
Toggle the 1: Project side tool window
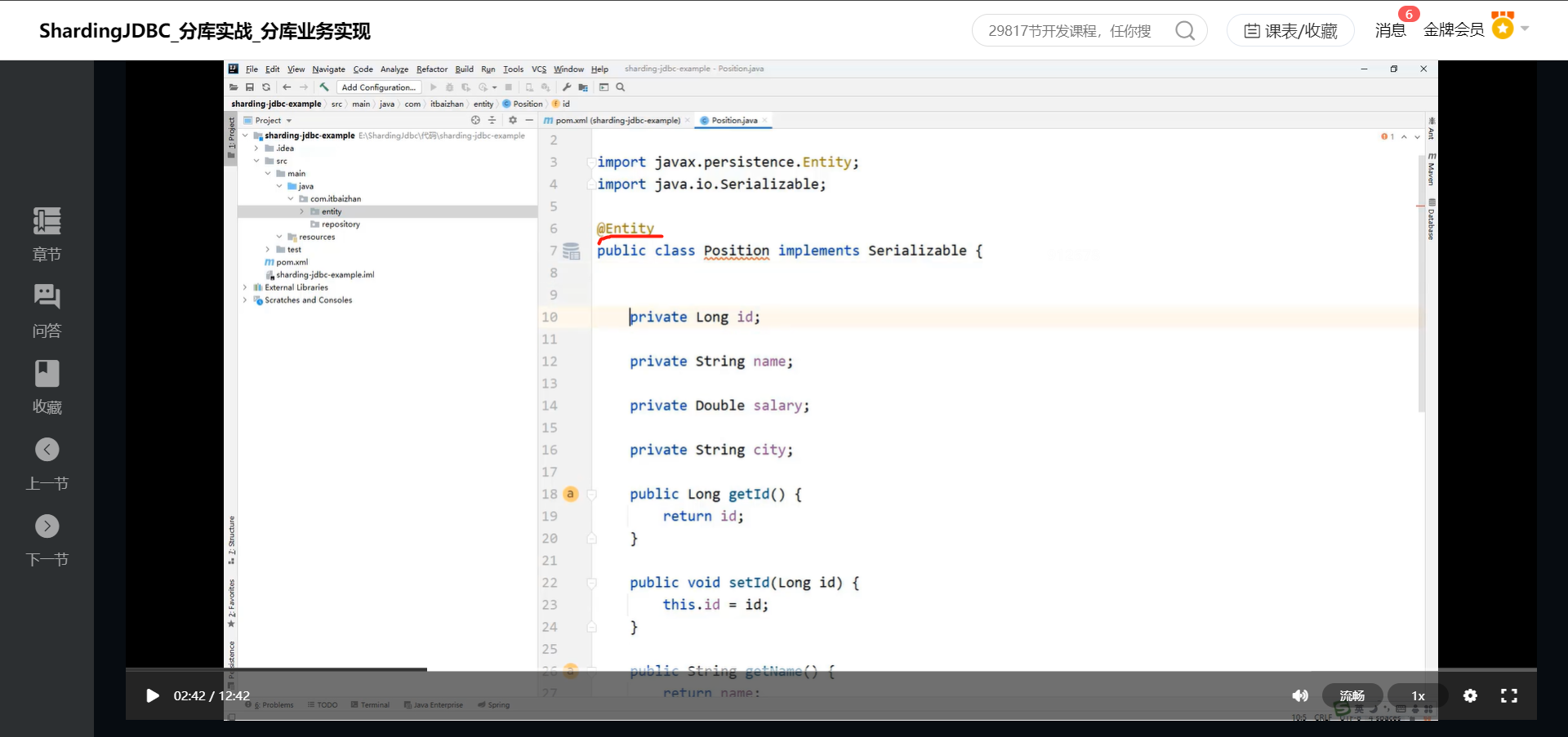click(231, 137)
